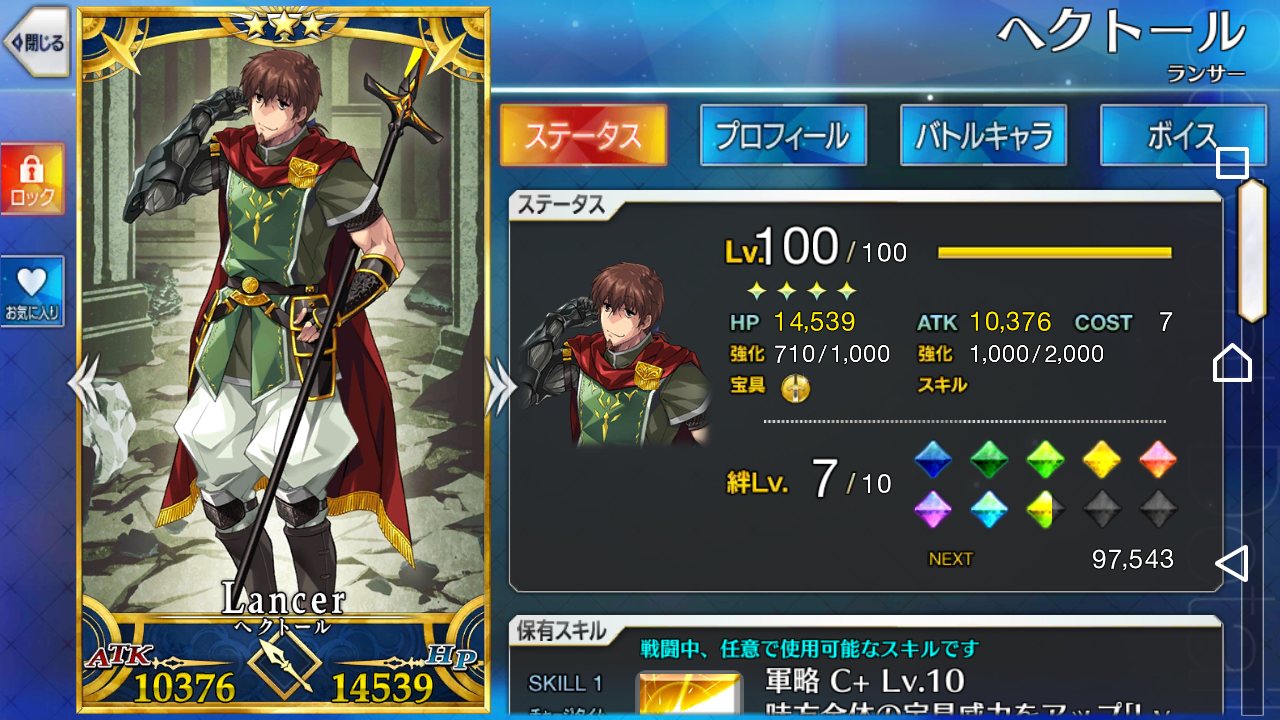Tap the 閉じる close button
Viewport: 1280px width, 720px height.
[36, 42]
